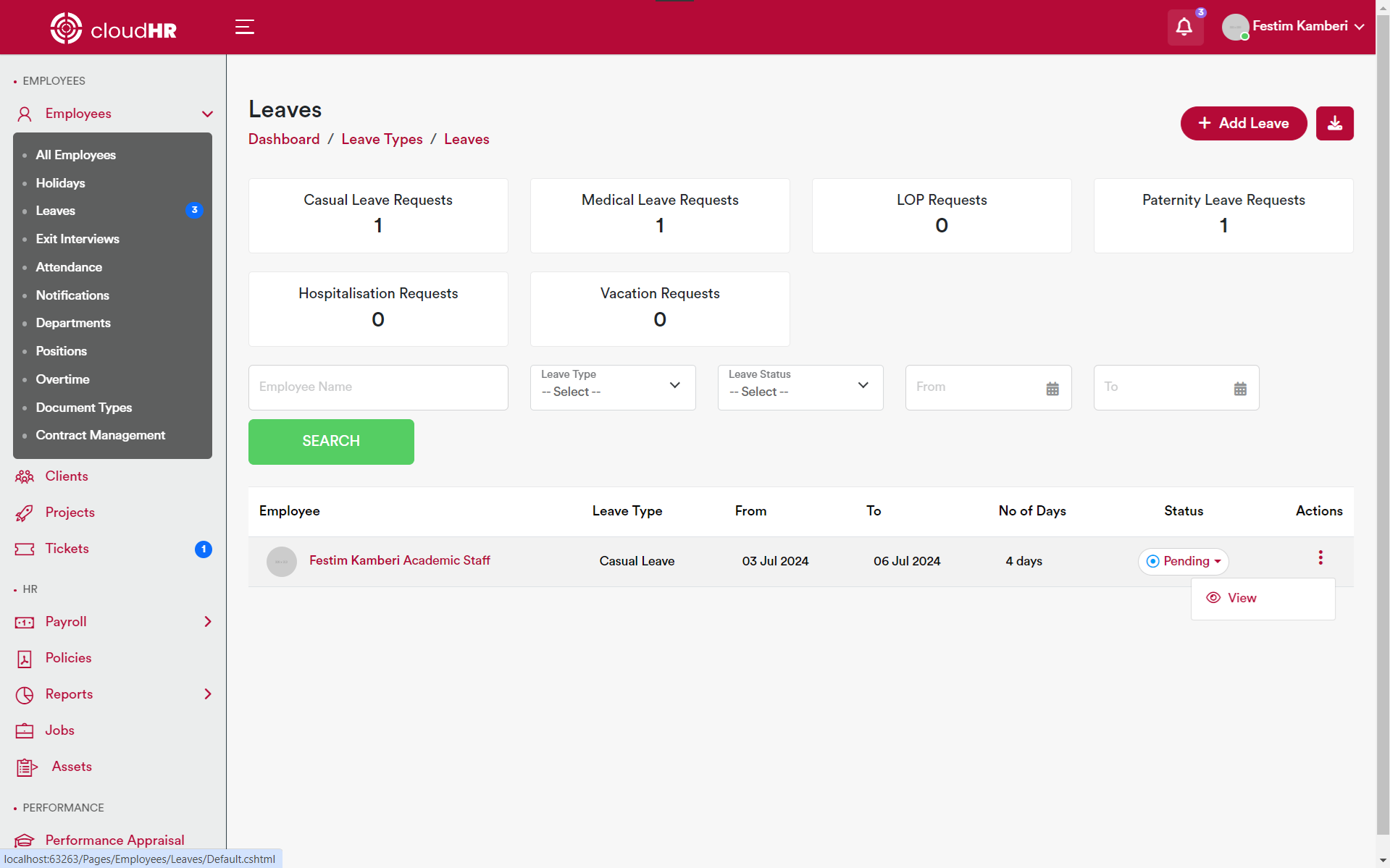This screenshot has width=1390, height=868.
Task: Open the To date calendar icon
Action: pyautogui.click(x=1240, y=388)
